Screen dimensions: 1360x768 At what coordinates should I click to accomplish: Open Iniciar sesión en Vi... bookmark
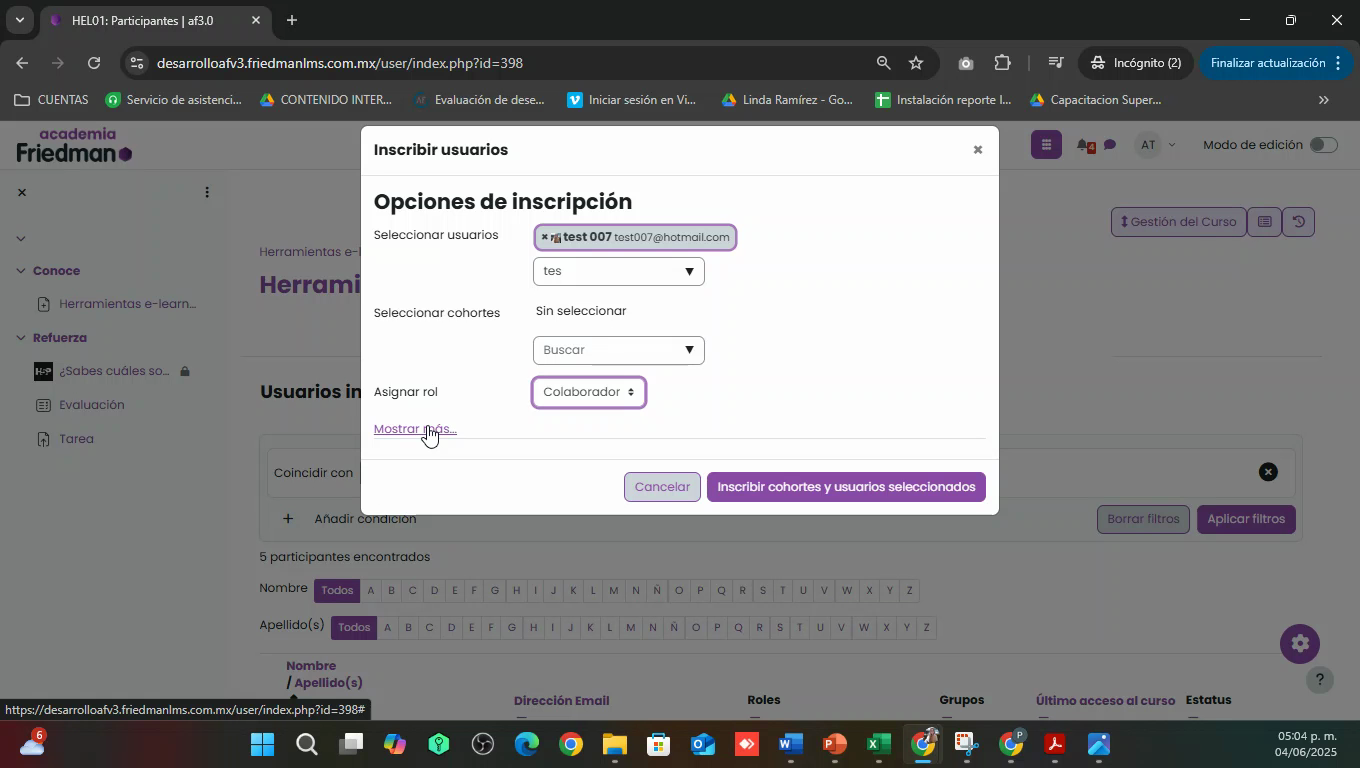(x=631, y=100)
